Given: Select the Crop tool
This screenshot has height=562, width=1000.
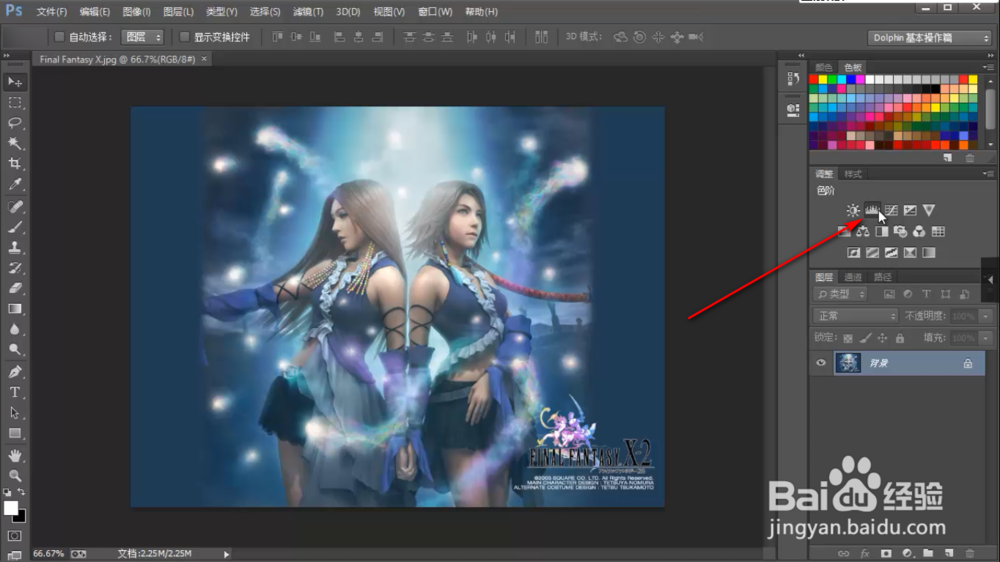Looking at the screenshot, I should click(15, 163).
